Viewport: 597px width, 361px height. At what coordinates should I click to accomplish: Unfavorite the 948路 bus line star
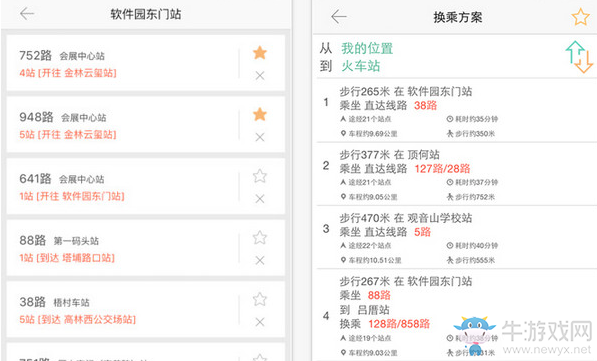[260, 114]
